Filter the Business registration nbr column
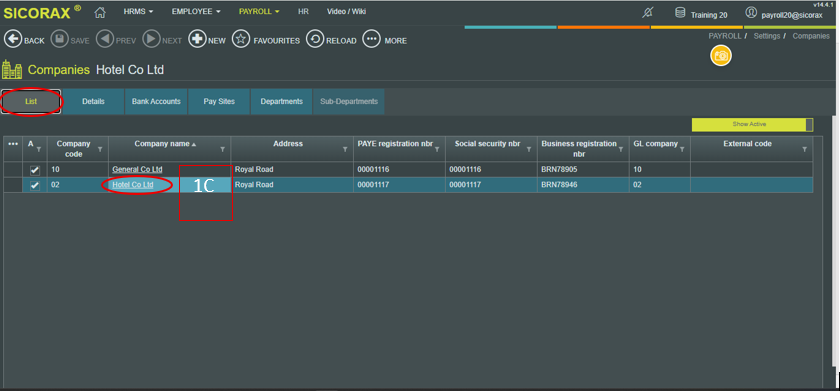 621,150
